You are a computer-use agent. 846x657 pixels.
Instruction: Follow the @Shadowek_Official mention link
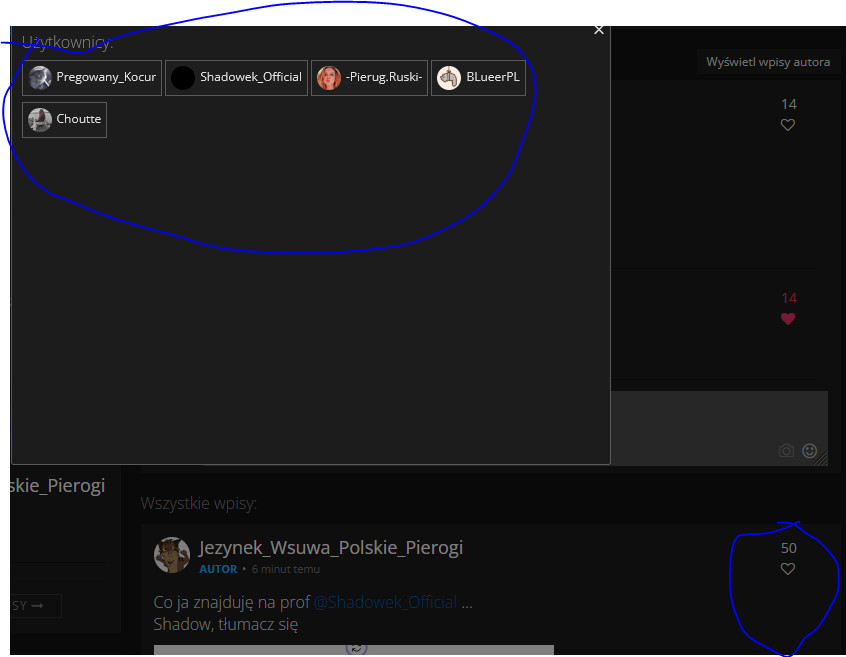(385, 602)
